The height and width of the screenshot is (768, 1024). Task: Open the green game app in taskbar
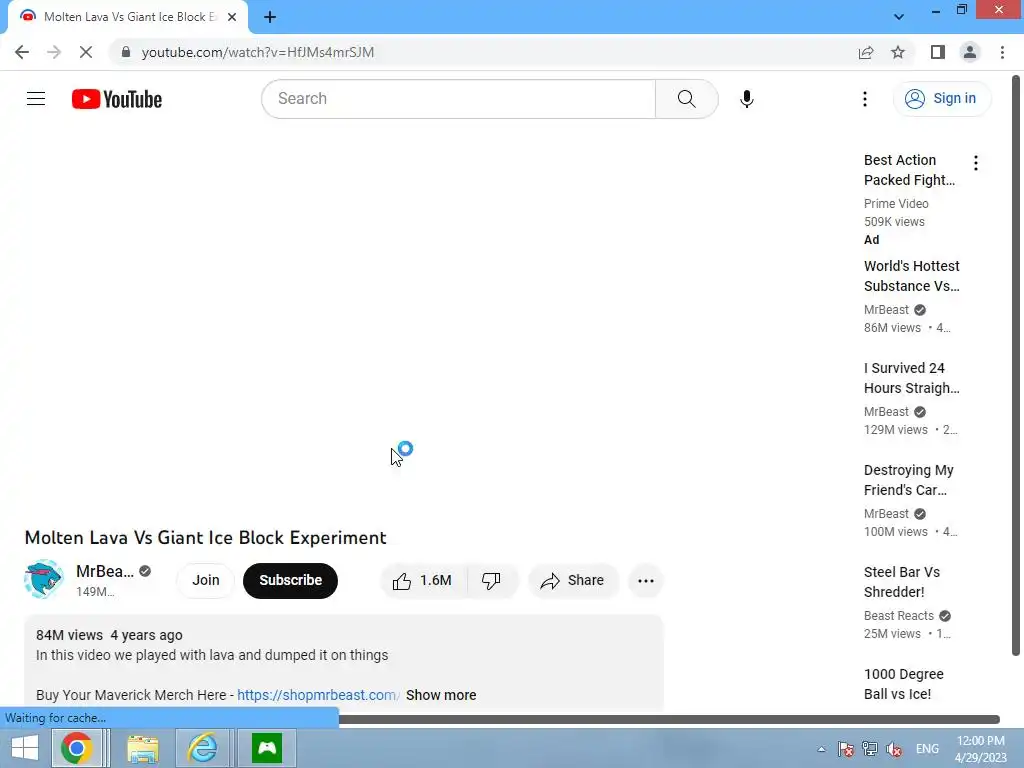(266, 748)
